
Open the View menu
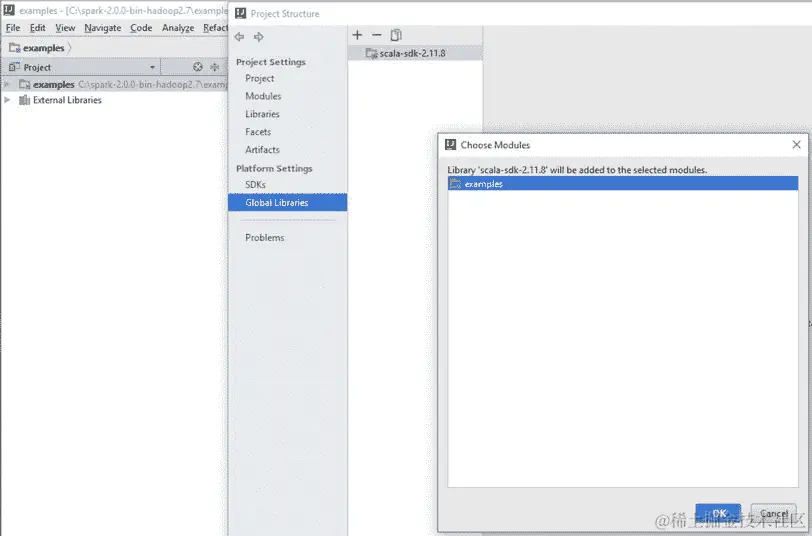pyautogui.click(x=65, y=28)
